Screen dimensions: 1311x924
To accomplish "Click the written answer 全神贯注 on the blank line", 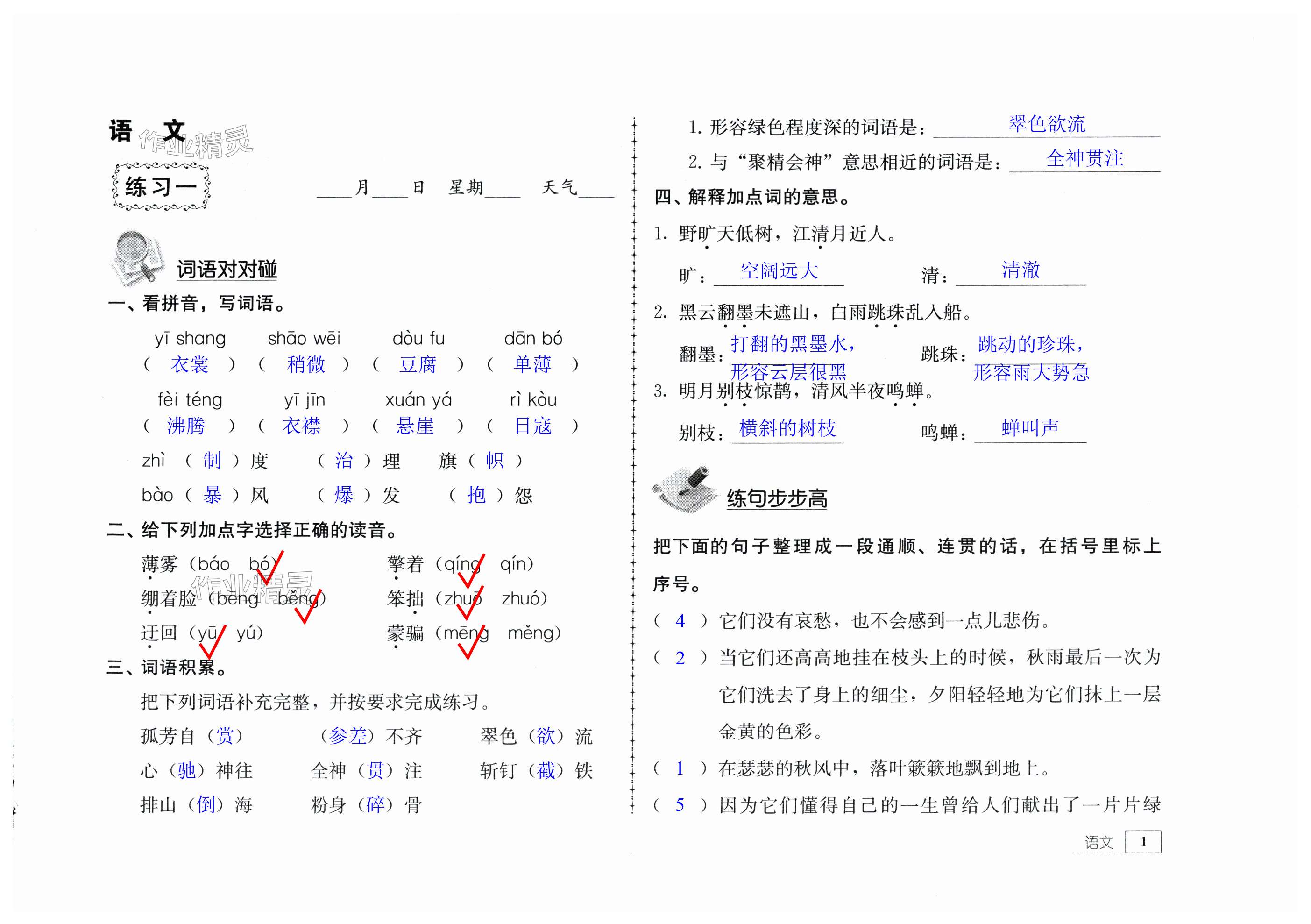I will pyautogui.click(x=1084, y=158).
